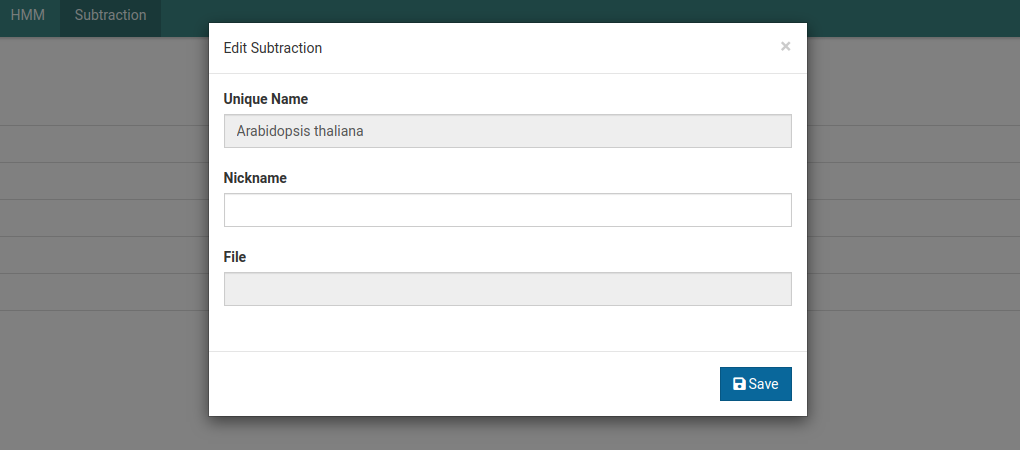Open the Subtraction tab in navbar

click(x=110, y=15)
